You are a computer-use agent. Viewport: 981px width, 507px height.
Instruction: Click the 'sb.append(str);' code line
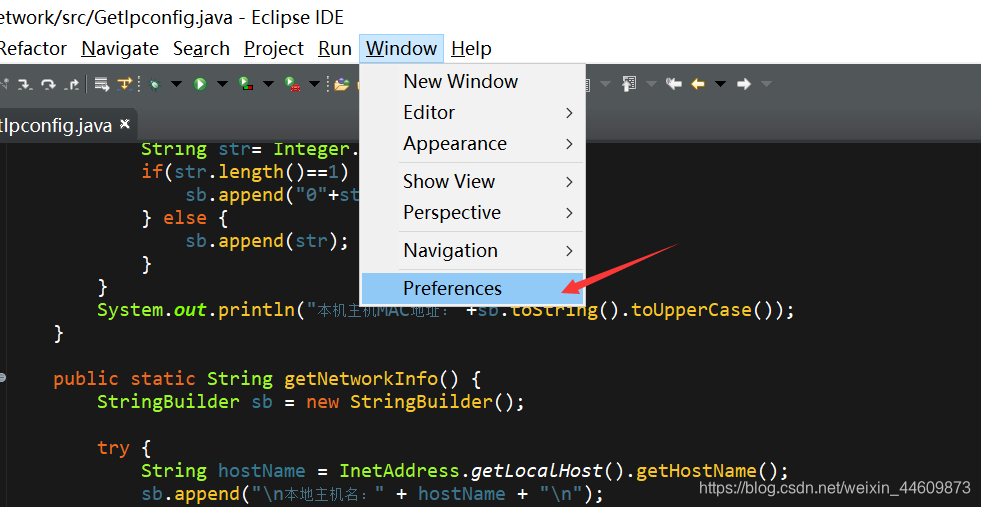pyautogui.click(x=267, y=241)
